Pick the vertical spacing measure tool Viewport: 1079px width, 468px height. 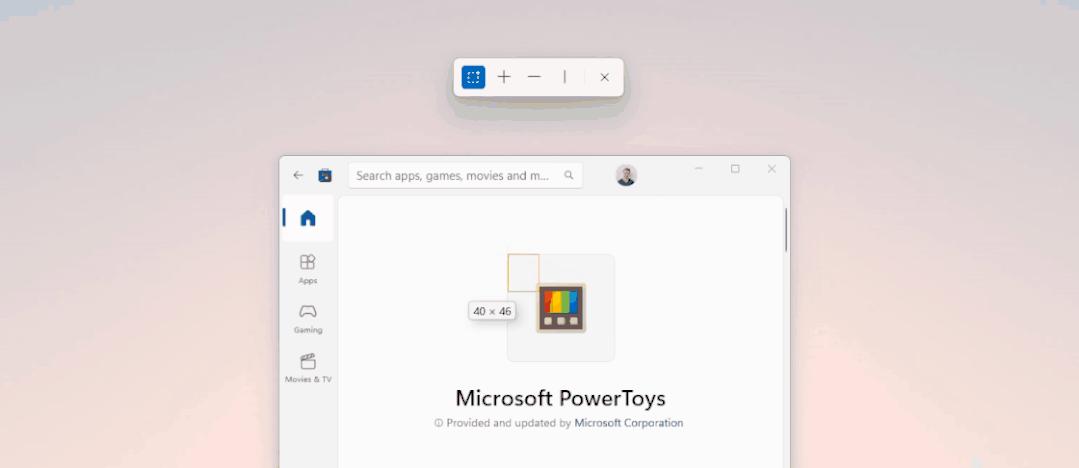point(564,77)
